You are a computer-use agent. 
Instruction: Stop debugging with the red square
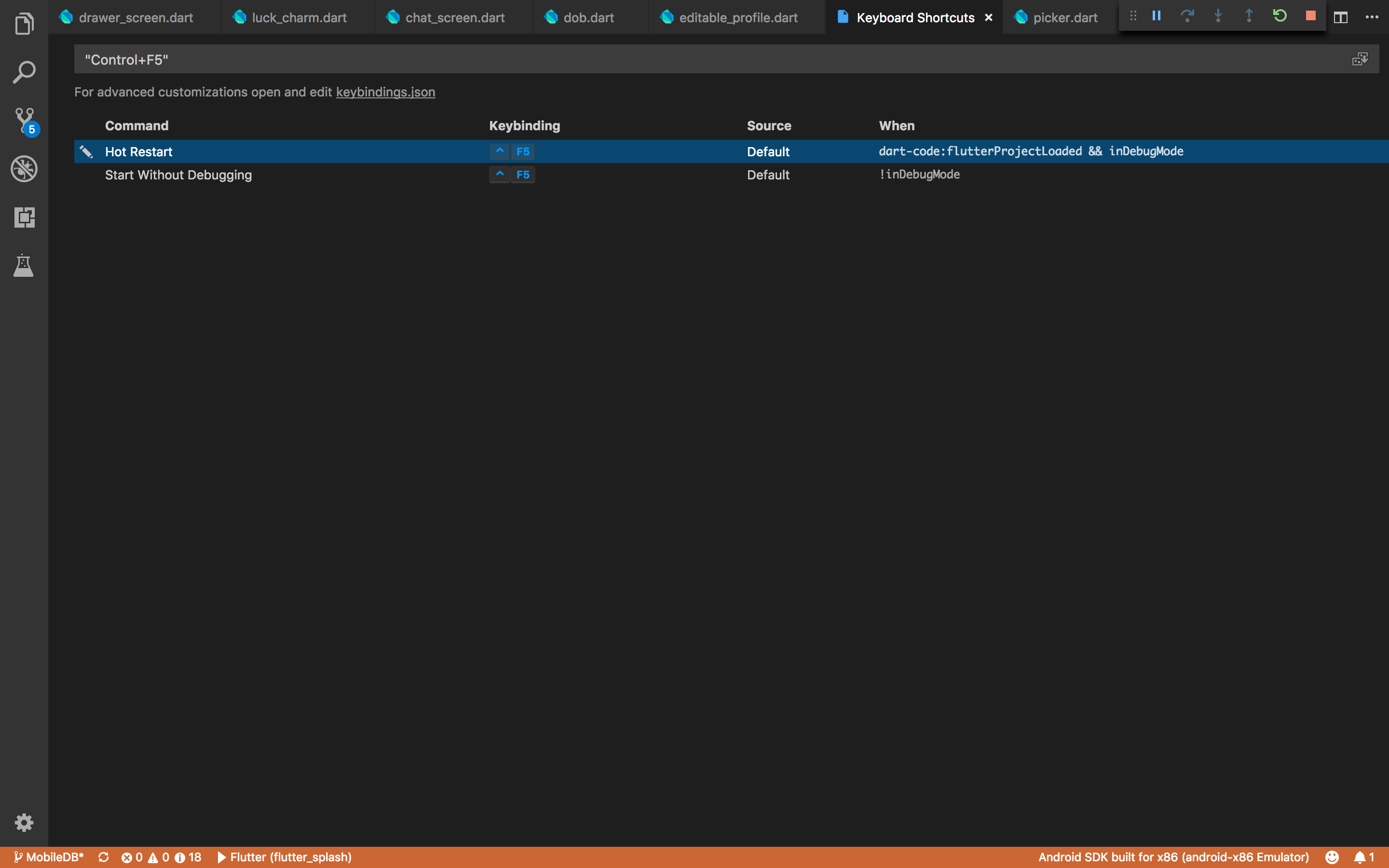click(1310, 16)
